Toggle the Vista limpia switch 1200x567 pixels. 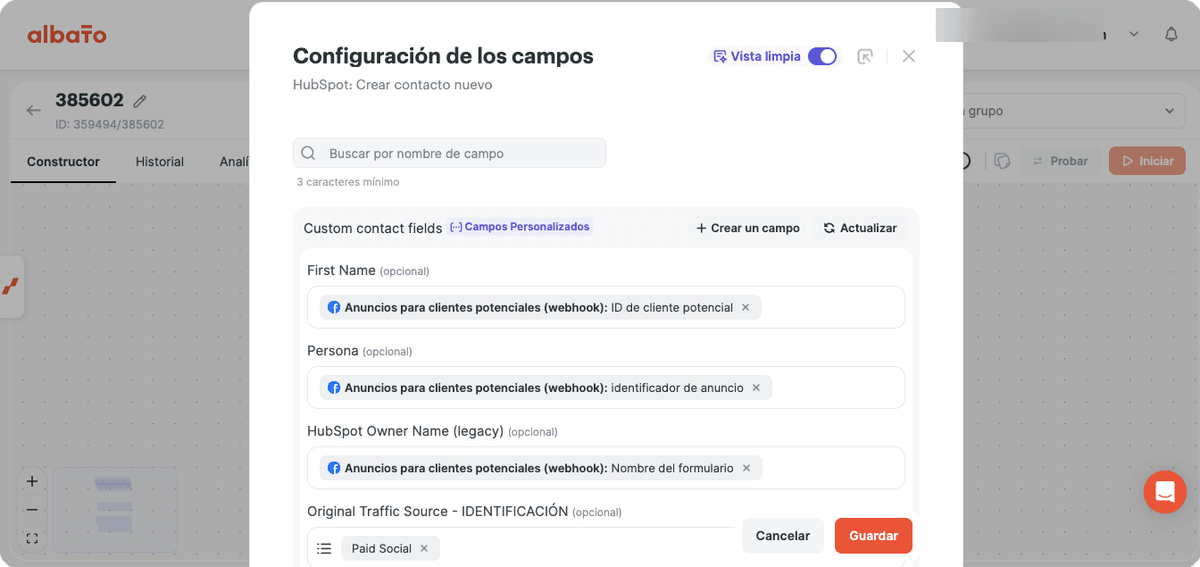tap(822, 56)
